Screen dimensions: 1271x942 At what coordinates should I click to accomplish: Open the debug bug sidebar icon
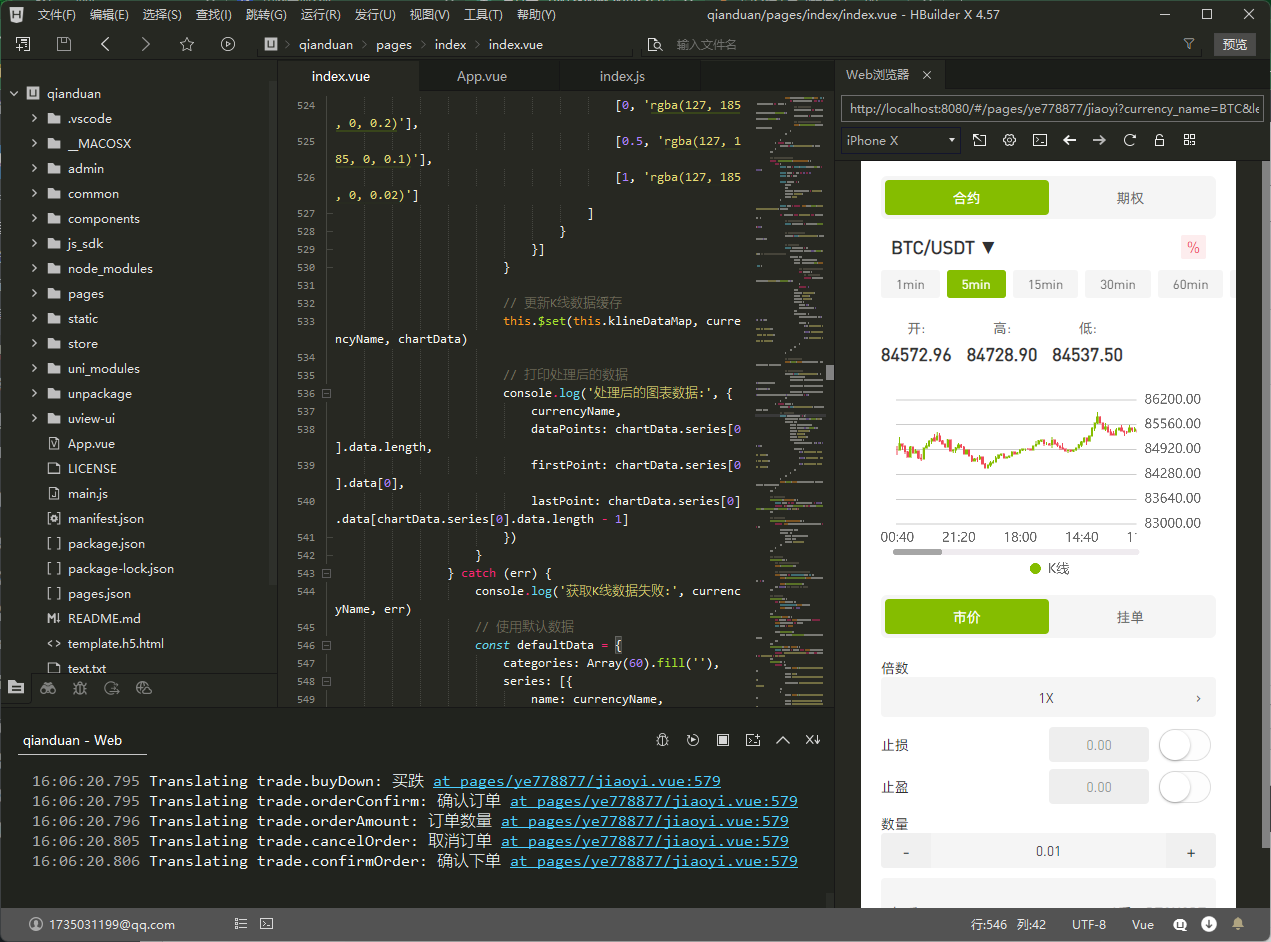[x=80, y=687]
